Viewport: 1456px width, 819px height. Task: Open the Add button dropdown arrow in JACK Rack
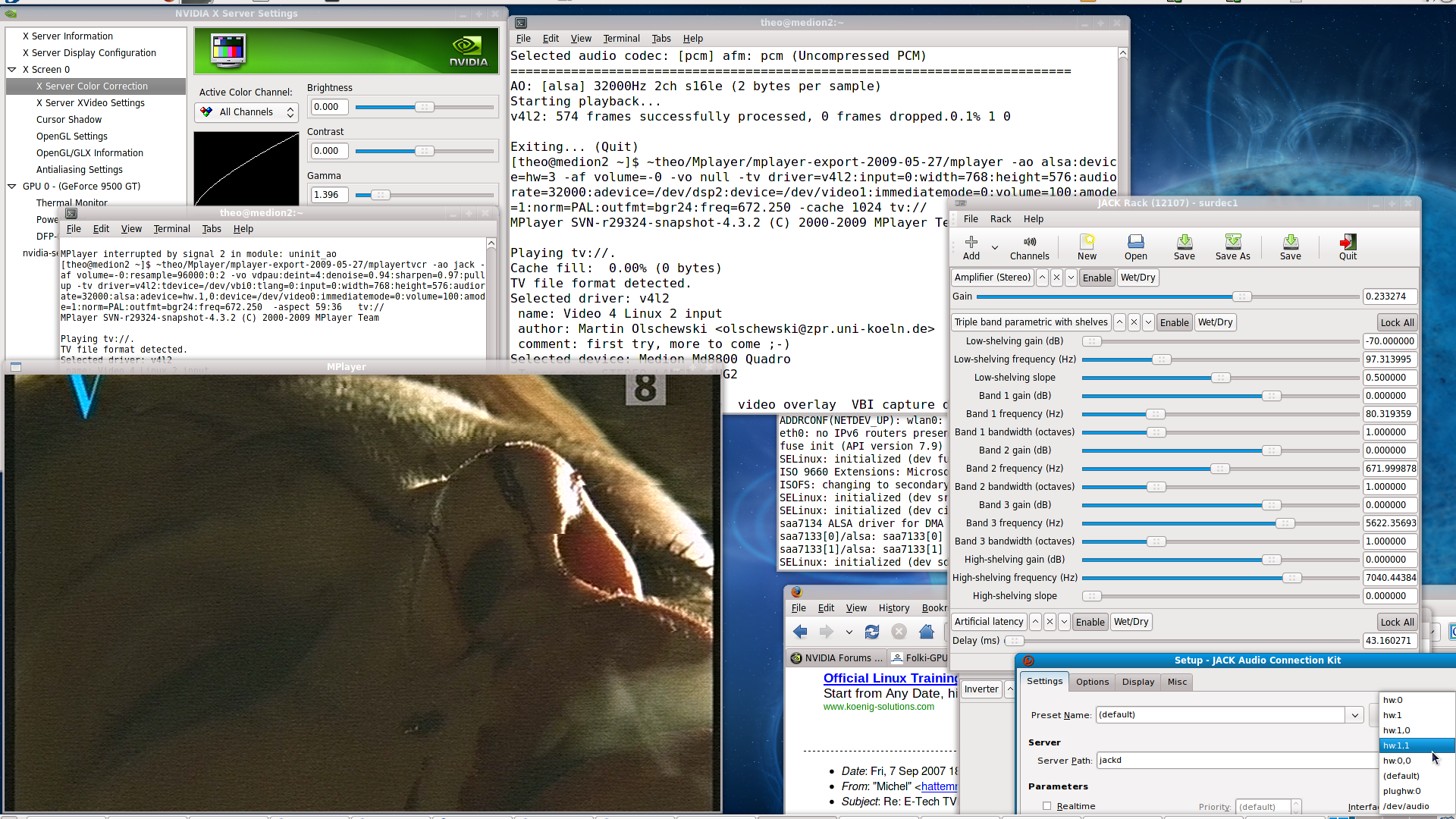pyautogui.click(x=995, y=247)
